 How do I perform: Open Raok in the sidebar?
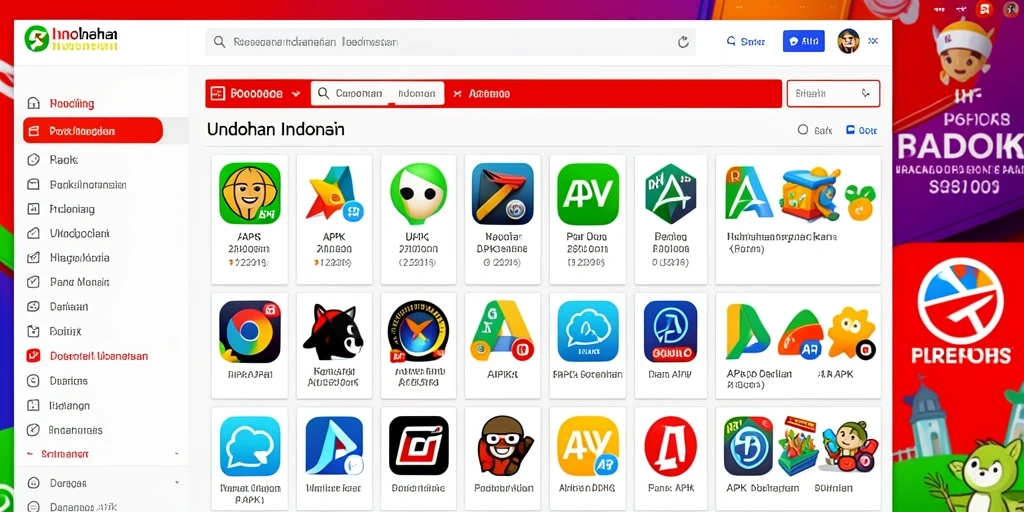tap(52, 159)
